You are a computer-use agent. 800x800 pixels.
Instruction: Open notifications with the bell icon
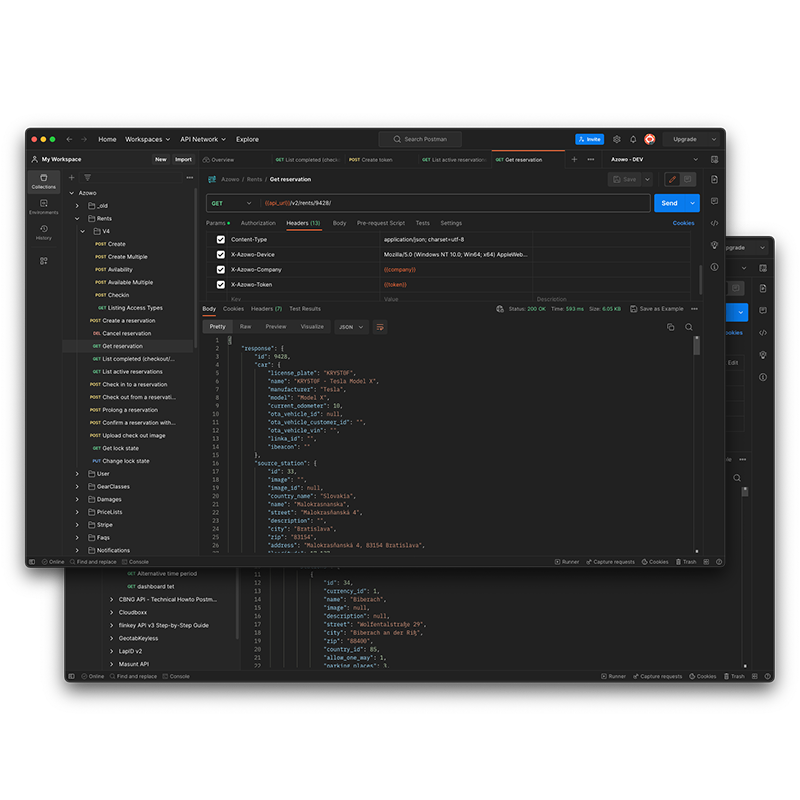[x=633, y=139]
